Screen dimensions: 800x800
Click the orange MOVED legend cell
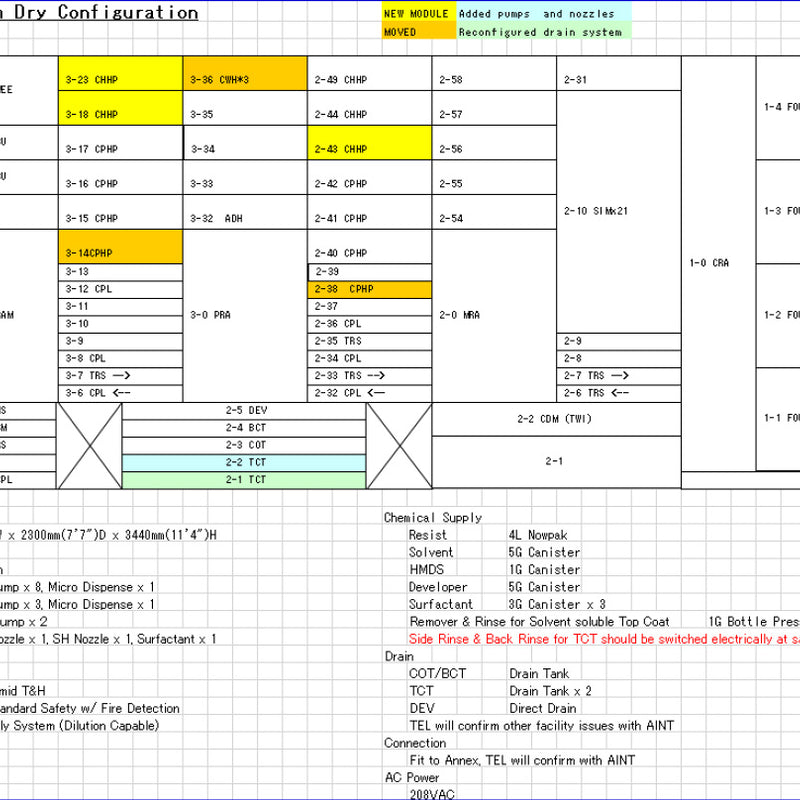click(x=418, y=32)
